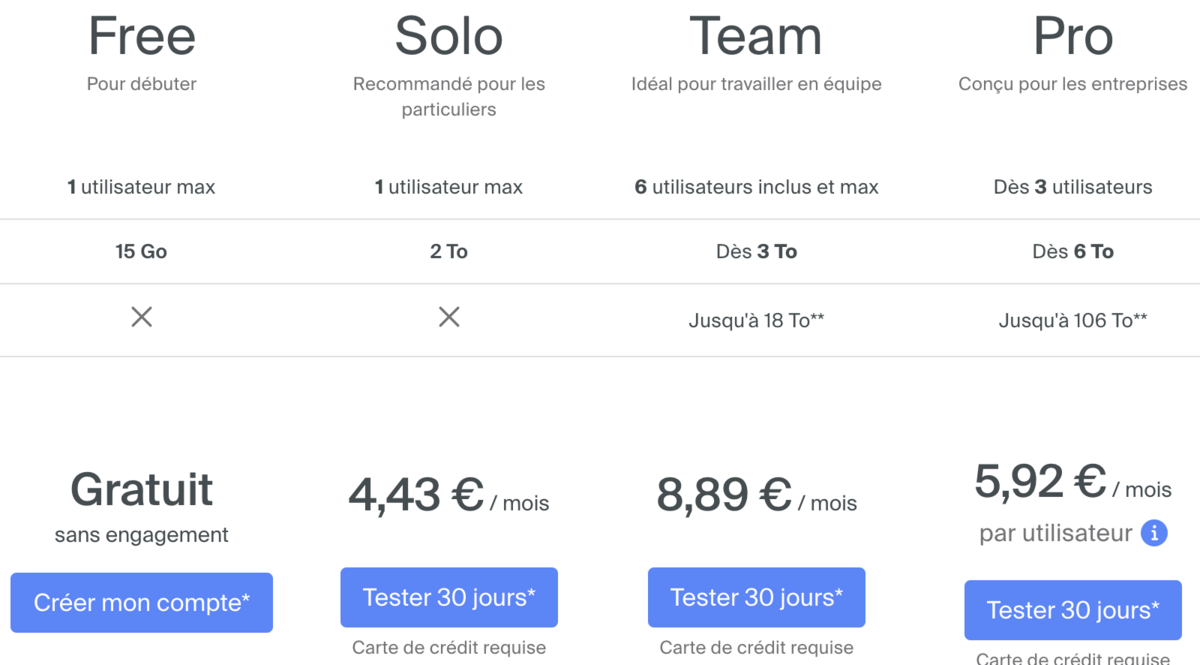Screen dimensions: 1200x665
Task: Click Créer mon compte button
Action: pos(142,603)
